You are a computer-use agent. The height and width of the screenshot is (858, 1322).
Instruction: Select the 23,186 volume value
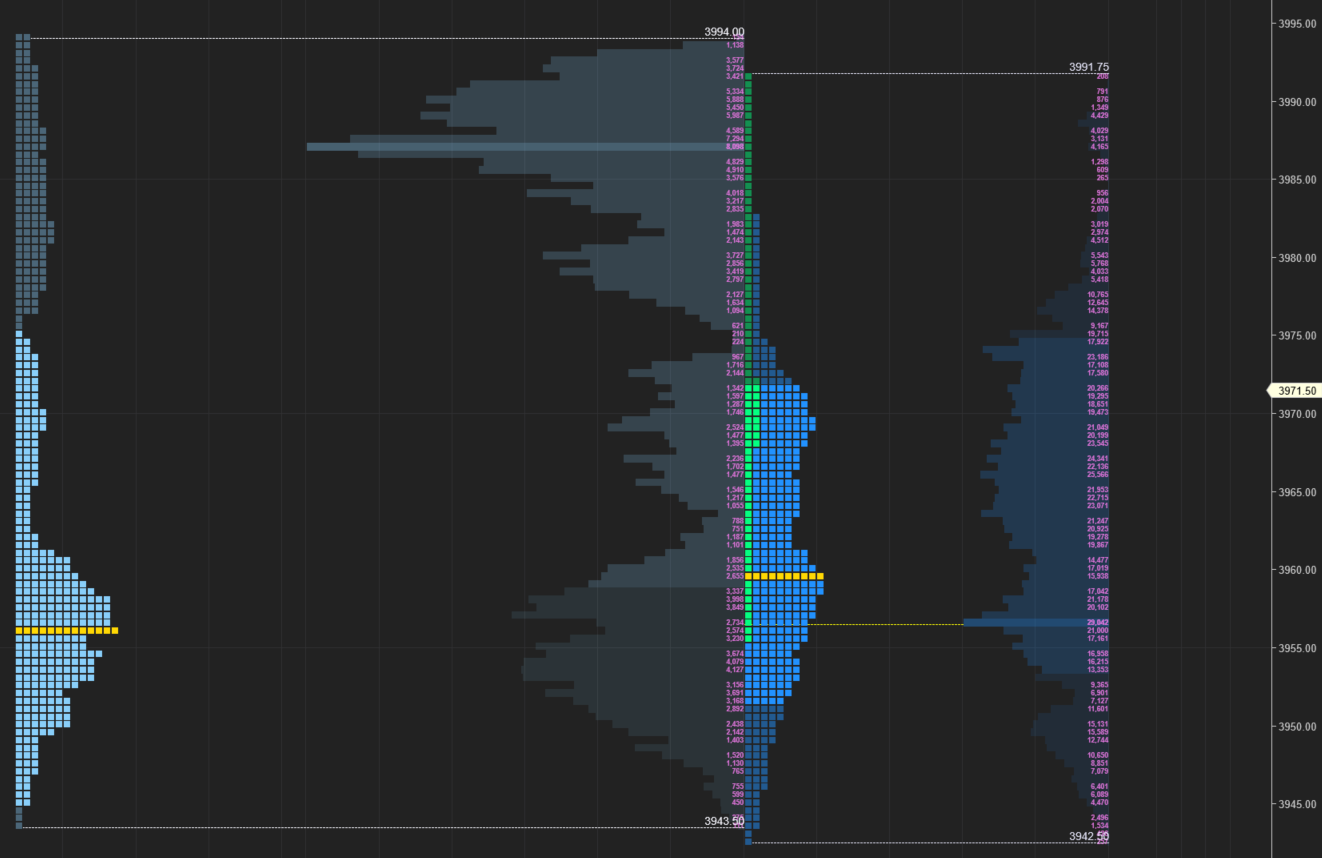tap(1098, 357)
